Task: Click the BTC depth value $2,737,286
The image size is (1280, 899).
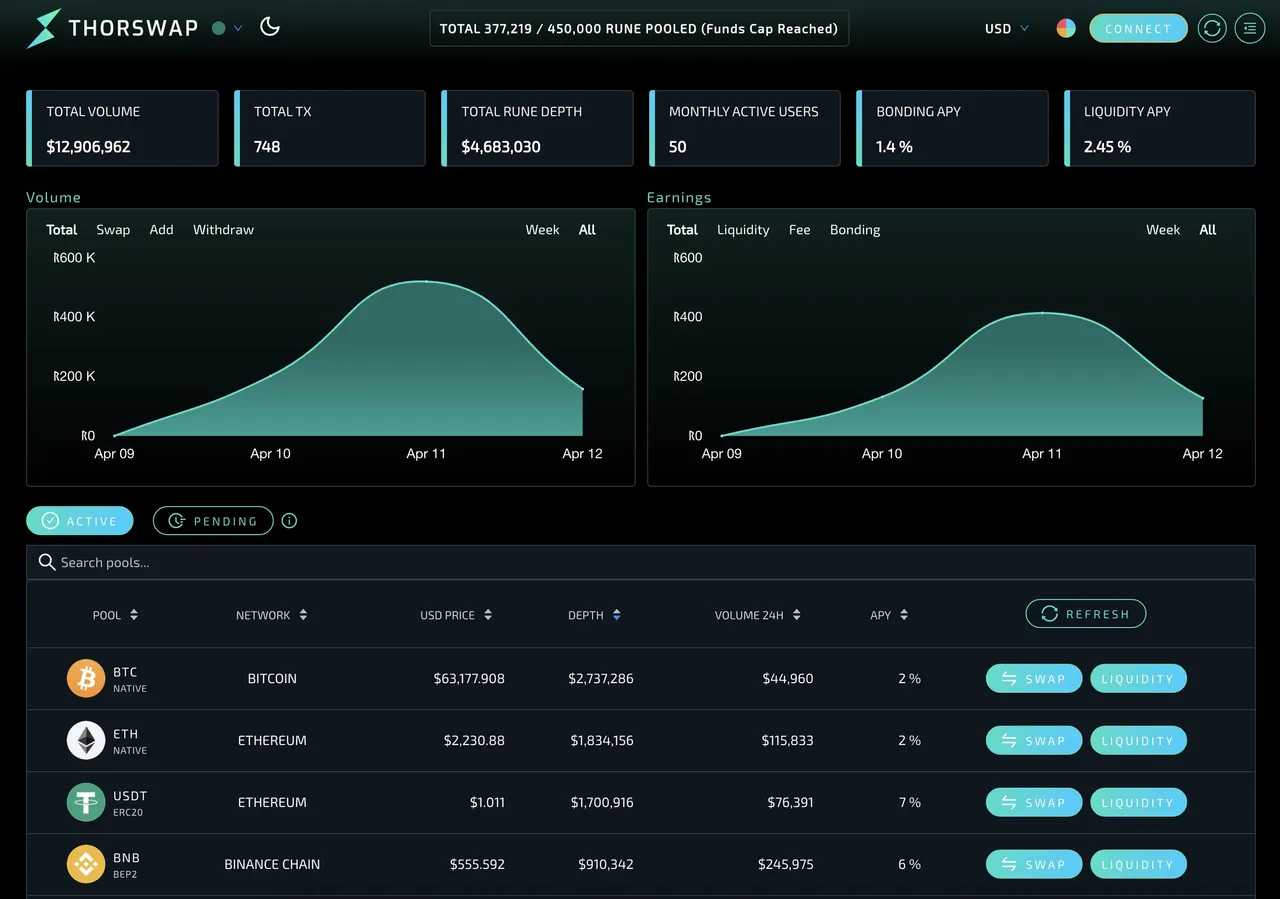Action: [x=601, y=679]
